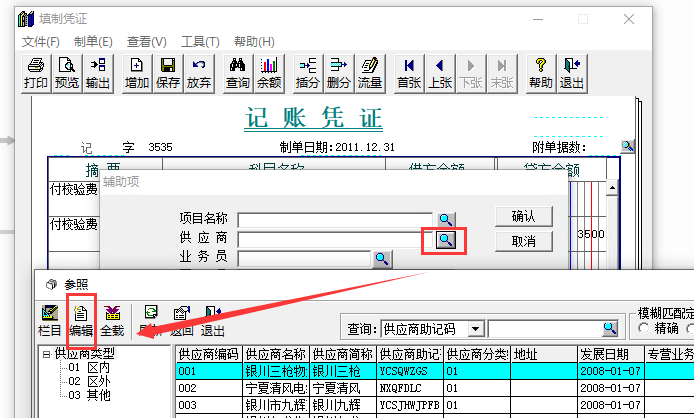Save voucher with 保存 icon
The width and height of the screenshot is (694, 418).
(168, 72)
